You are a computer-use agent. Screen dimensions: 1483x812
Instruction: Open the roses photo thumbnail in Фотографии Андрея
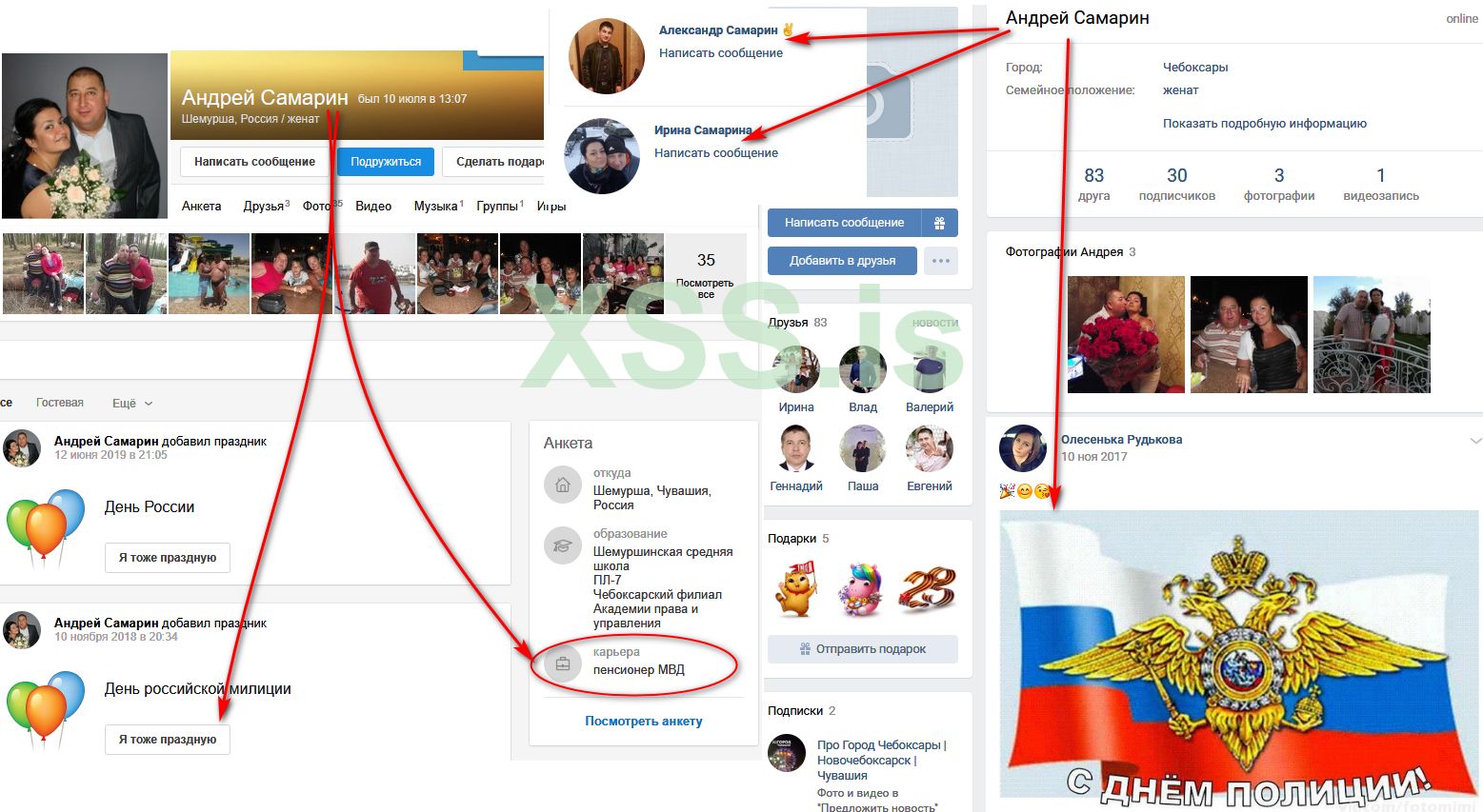click(1126, 334)
